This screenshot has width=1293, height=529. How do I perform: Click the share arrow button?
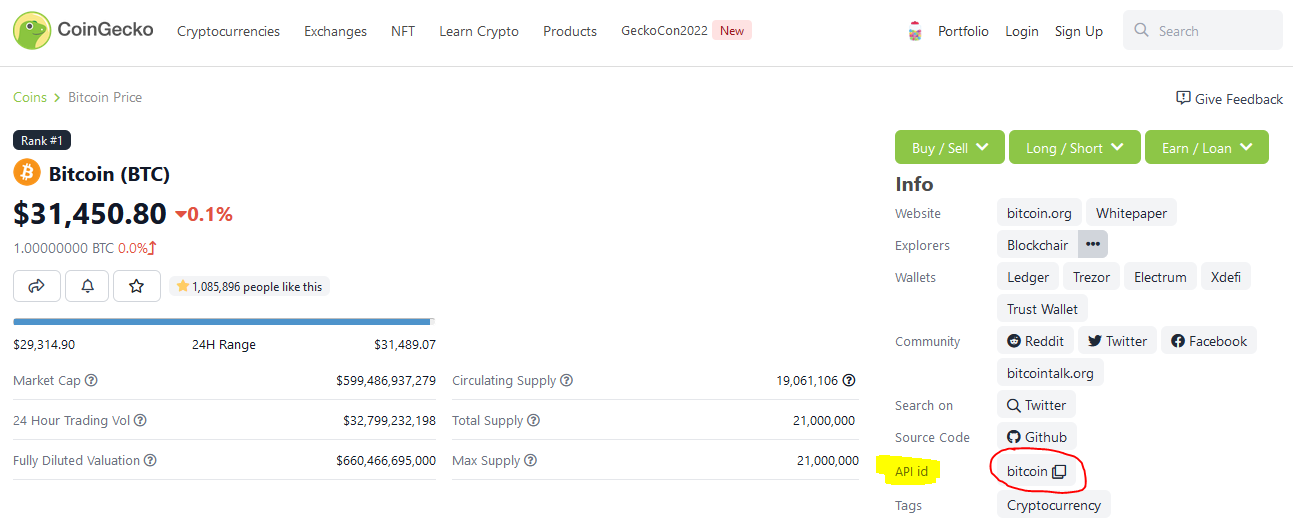point(37,286)
